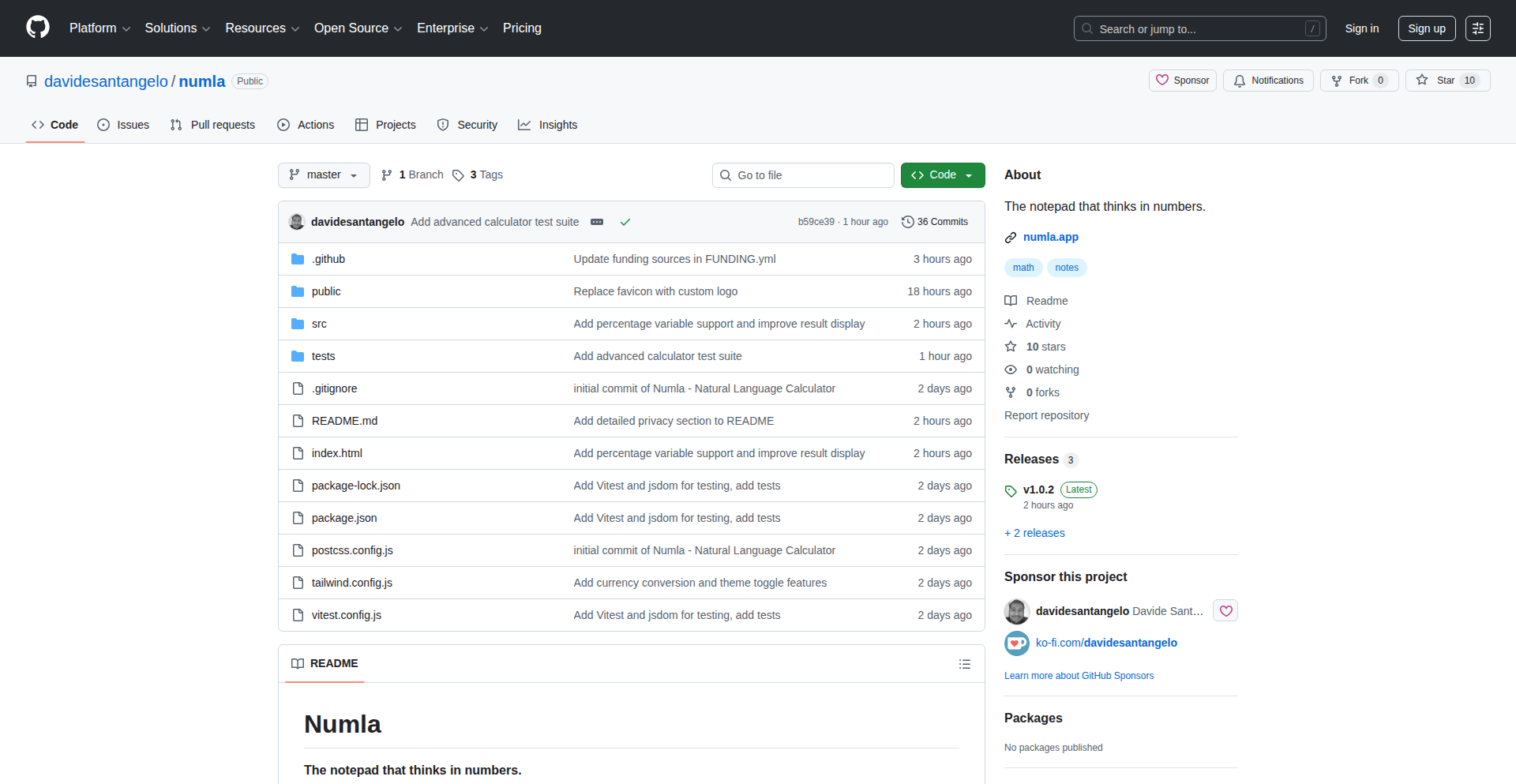This screenshot has width=1516, height=784.
Task: Expand commit message ellipsis icon
Action: point(597,222)
